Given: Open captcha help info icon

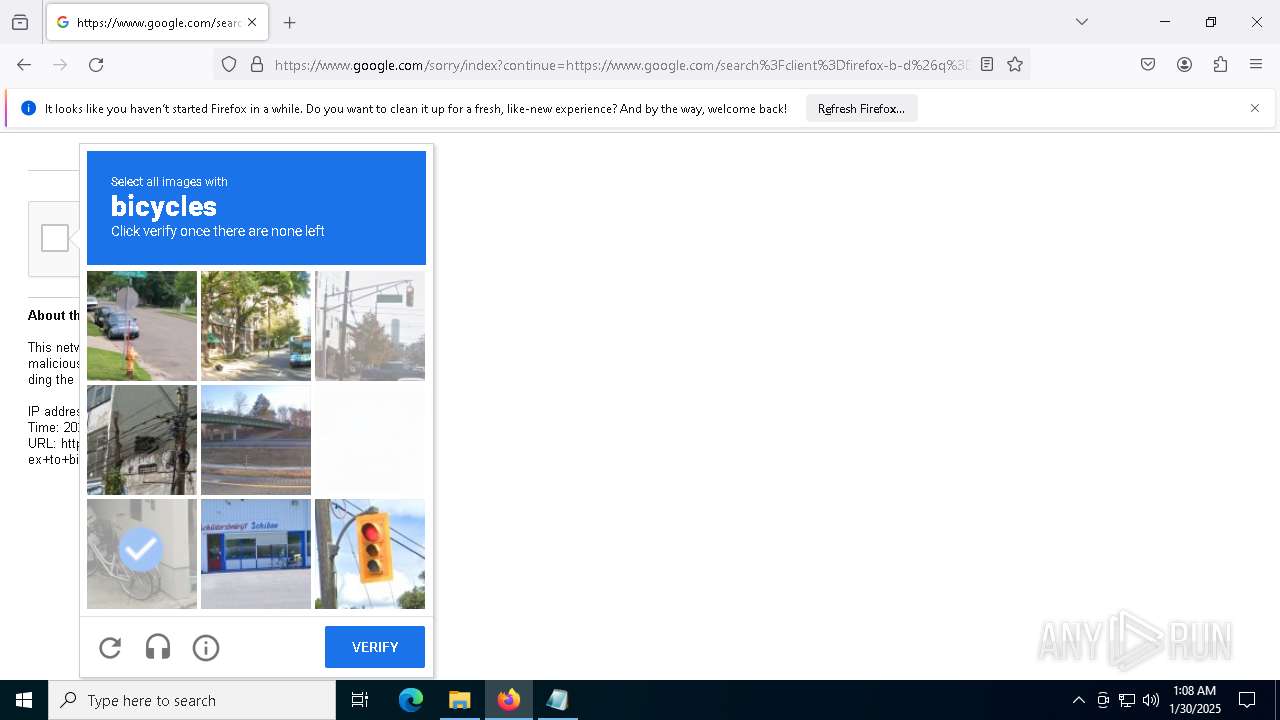Looking at the screenshot, I should click(x=206, y=648).
